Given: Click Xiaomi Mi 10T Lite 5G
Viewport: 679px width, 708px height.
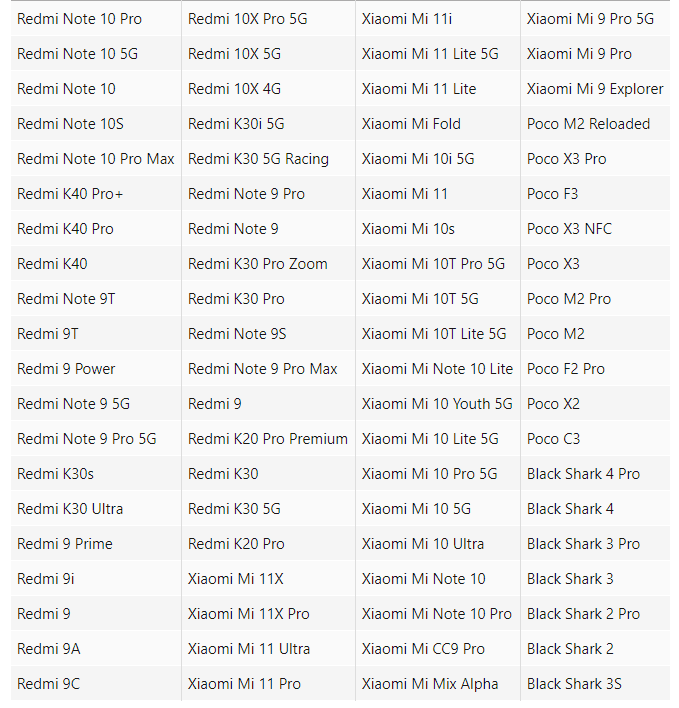Looking at the screenshot, I should pyautogui.click(x=434, y=334).
